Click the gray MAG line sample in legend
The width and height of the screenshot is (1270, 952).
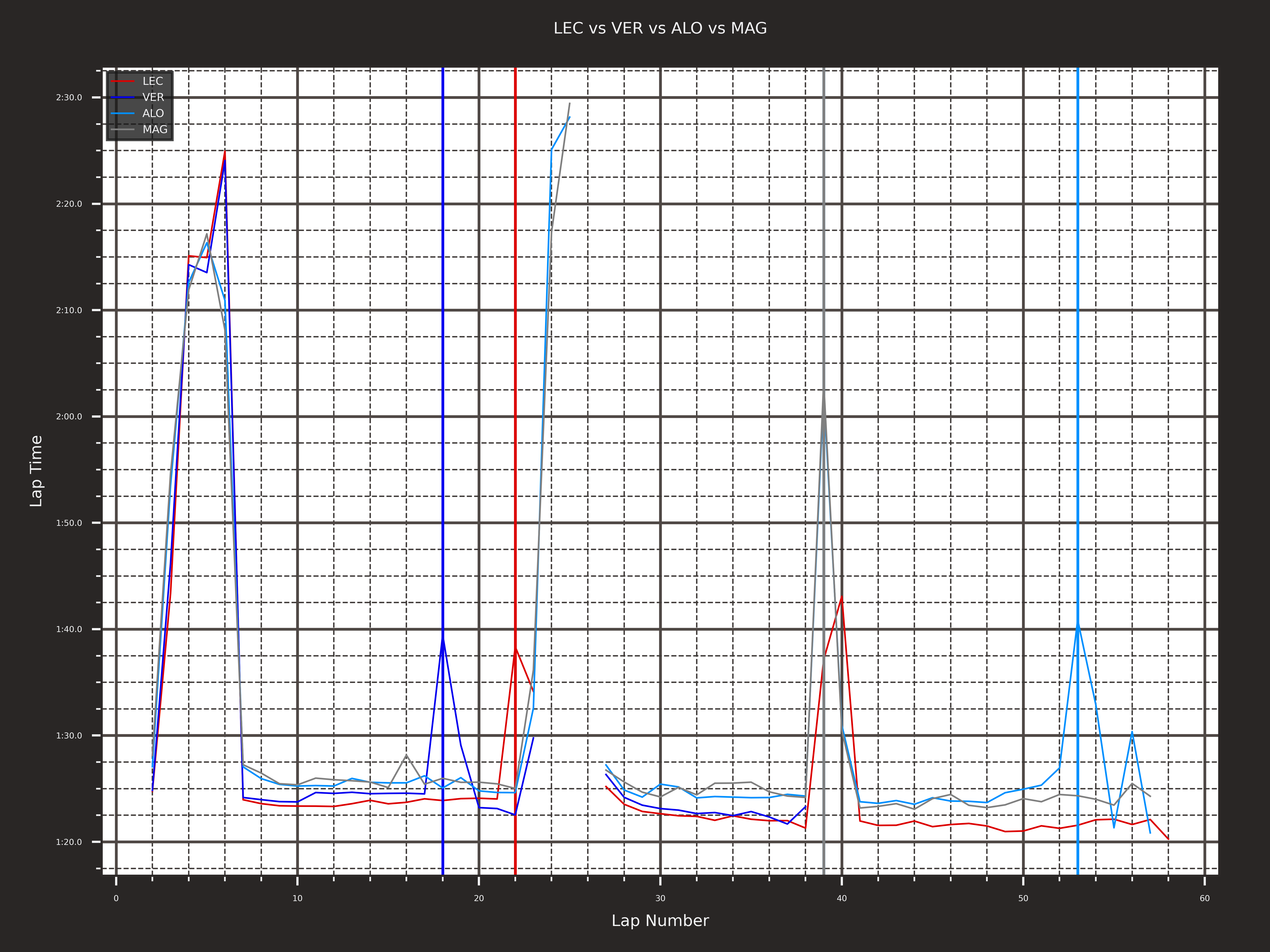pos(122,130)
